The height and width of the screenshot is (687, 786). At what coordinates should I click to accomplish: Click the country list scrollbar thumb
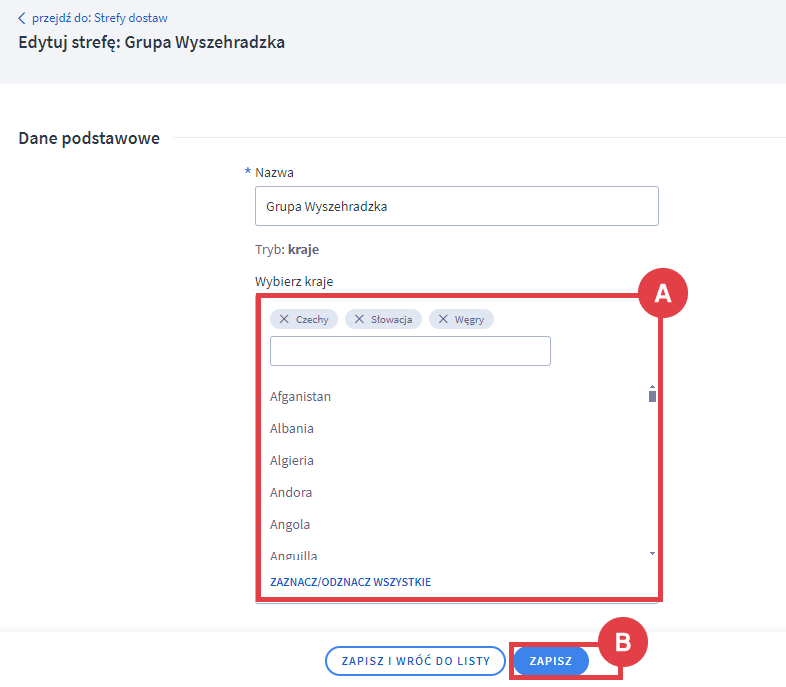tap(652, 396)
